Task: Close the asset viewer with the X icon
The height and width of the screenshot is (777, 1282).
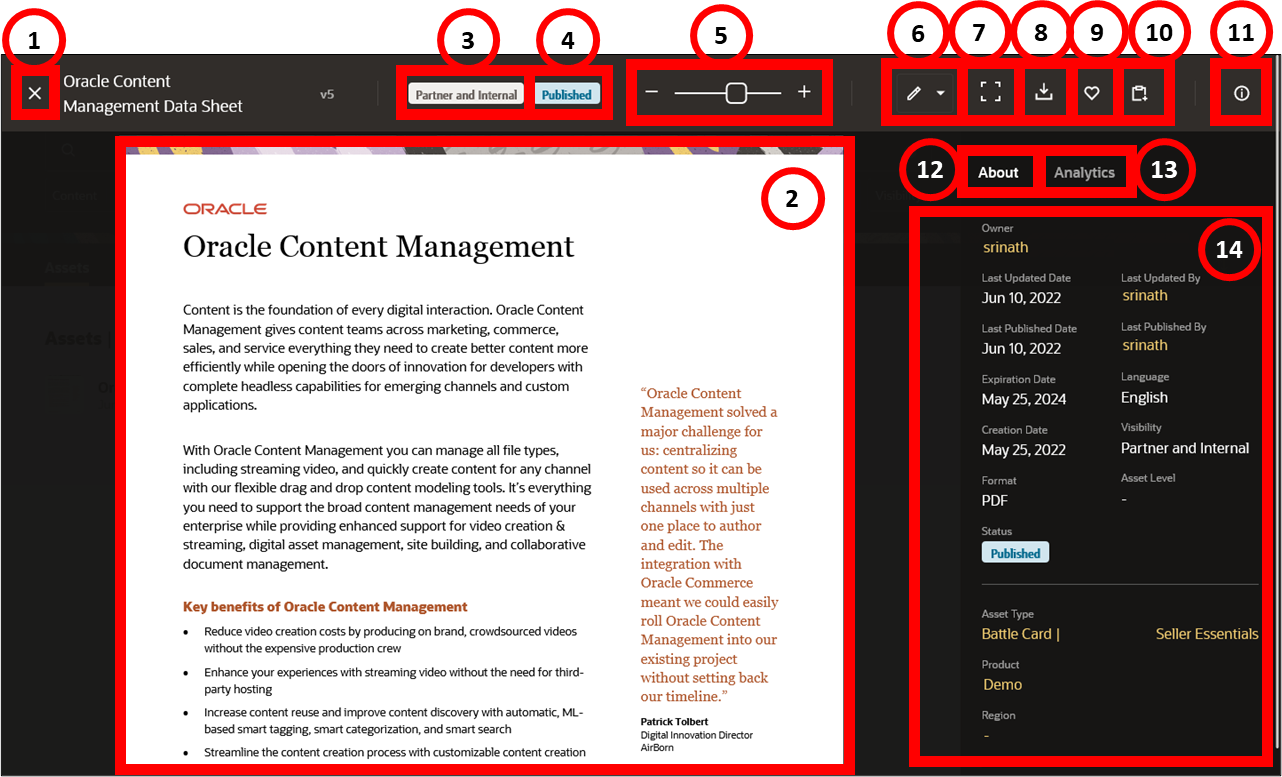Action: [x=35, y=94]
